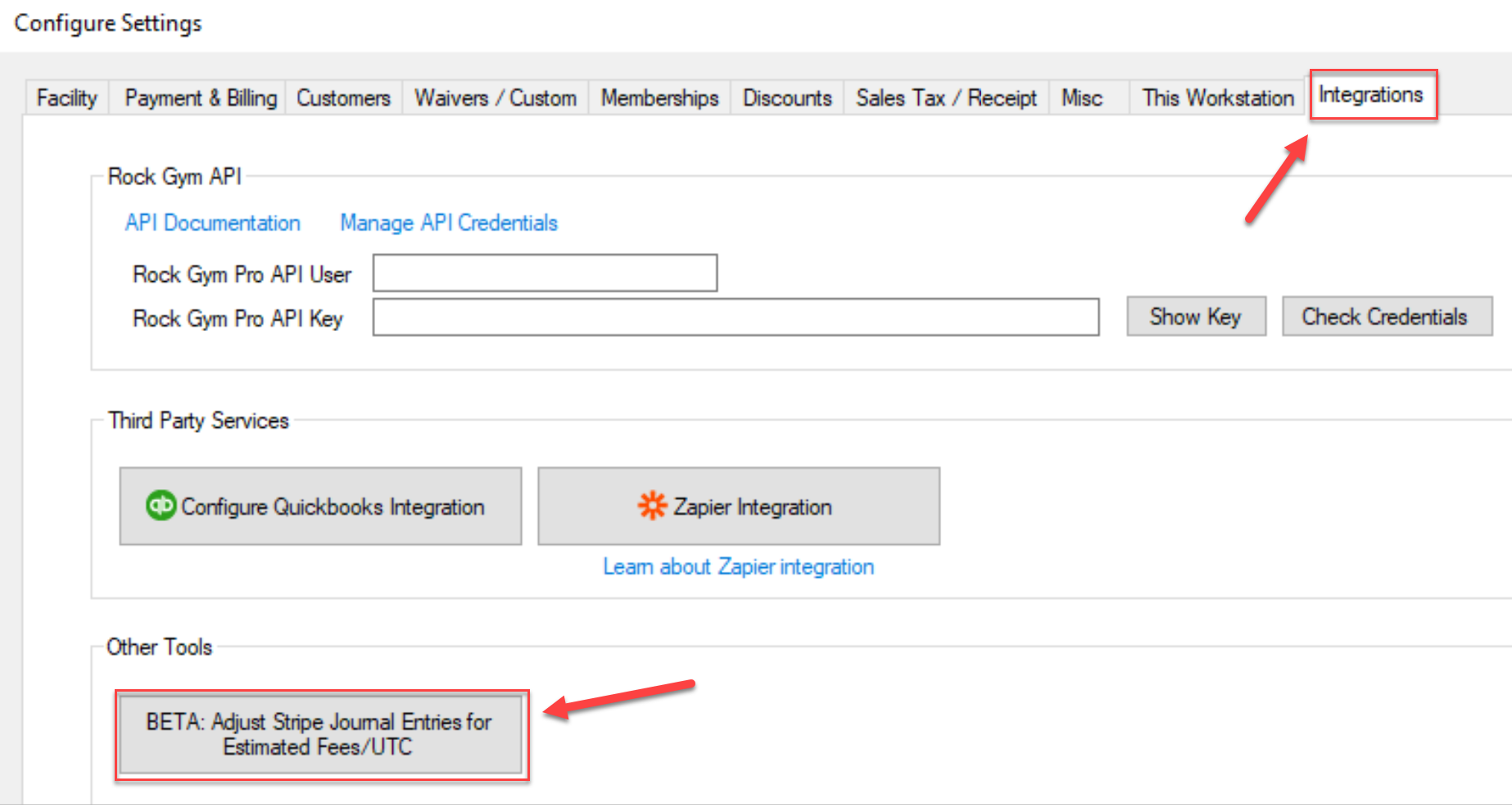The height and width of the screenshot is (808, 1512).
Task: Go to the Memberships tab
Action: (659, 98)
